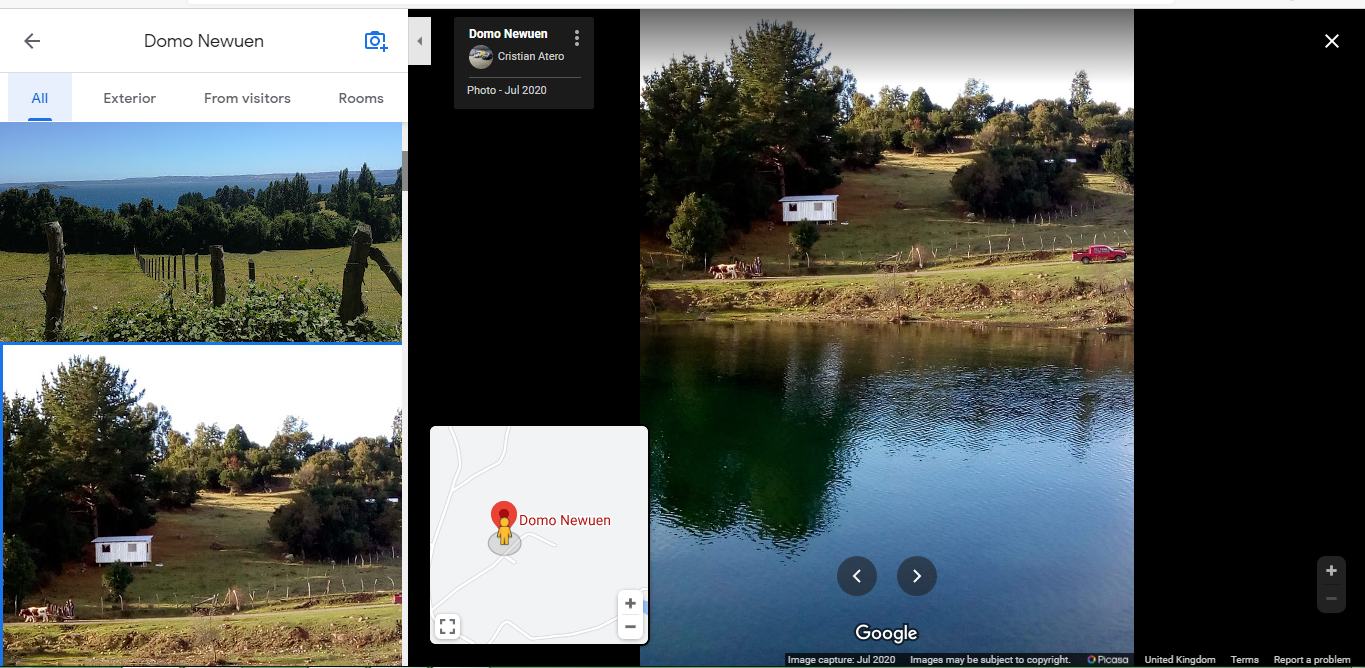Open the three-dot menu on Domo Newuen card
This screenshot has width=1365, height=668.
point(577,38)
